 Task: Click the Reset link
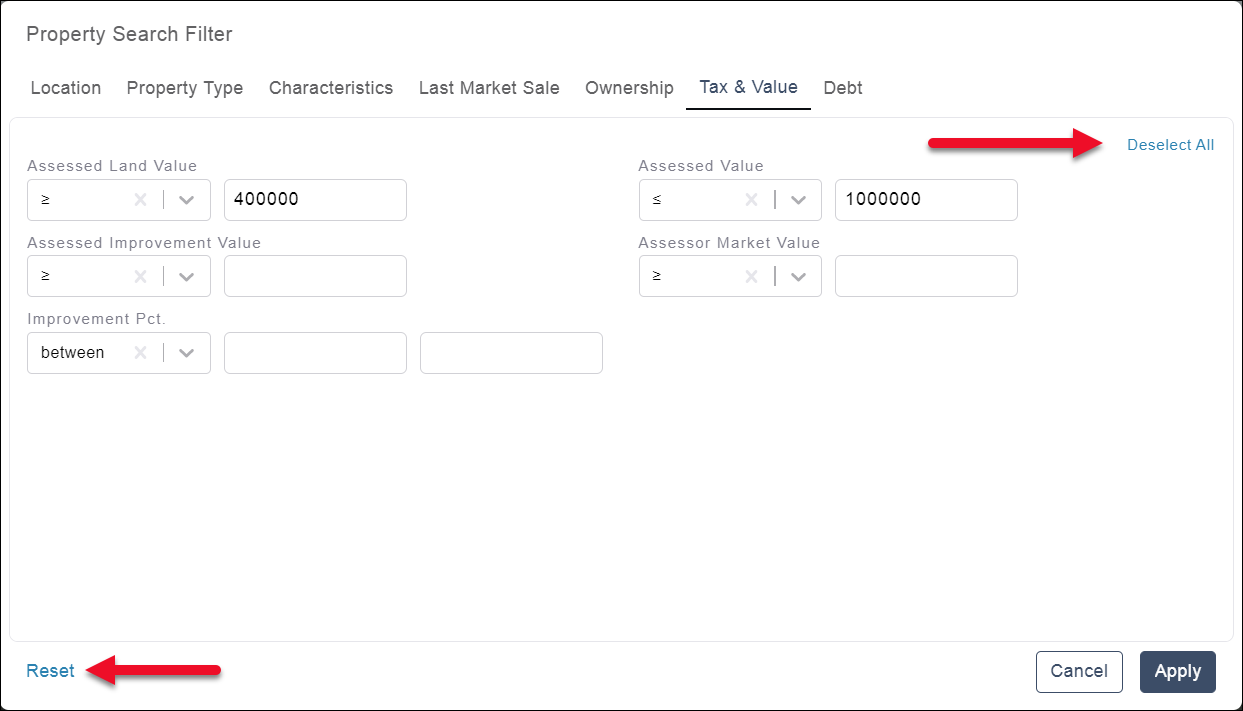pos(50,671)
